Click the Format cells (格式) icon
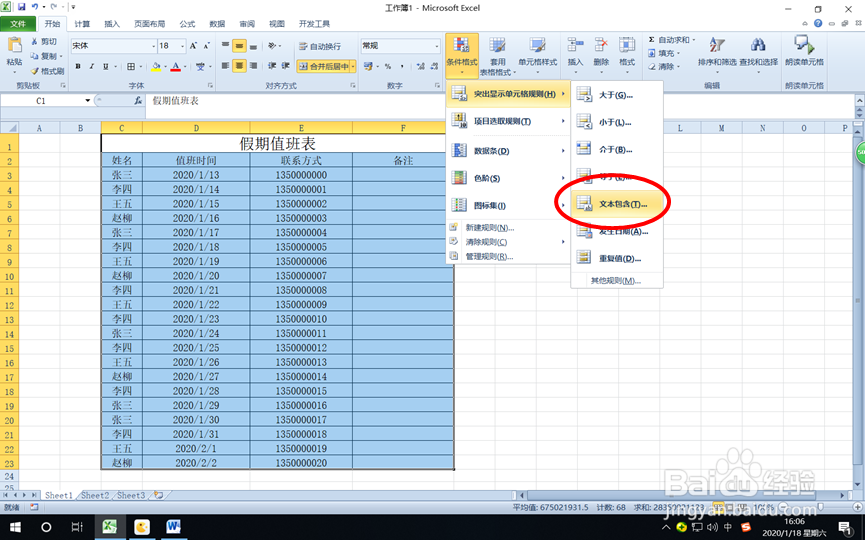The height and width of the screenshot is (540, 865). click(x=627, y=46)
